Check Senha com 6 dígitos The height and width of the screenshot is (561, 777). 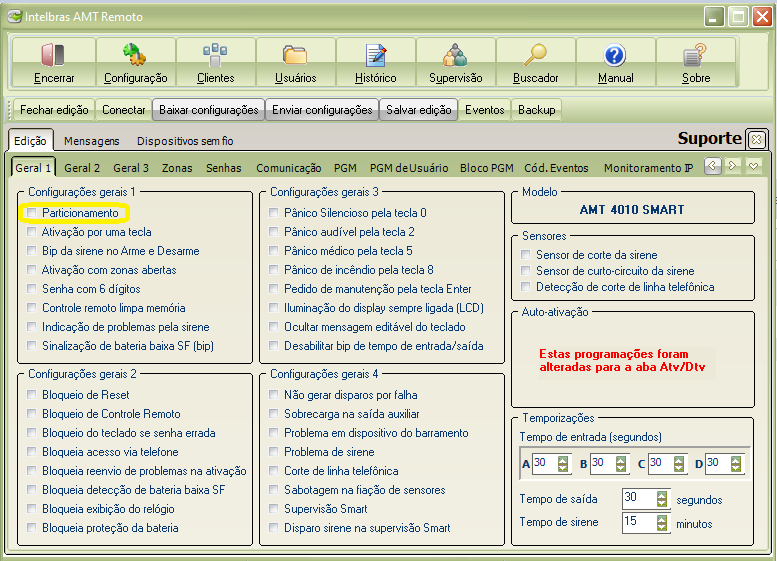point(32,288)
